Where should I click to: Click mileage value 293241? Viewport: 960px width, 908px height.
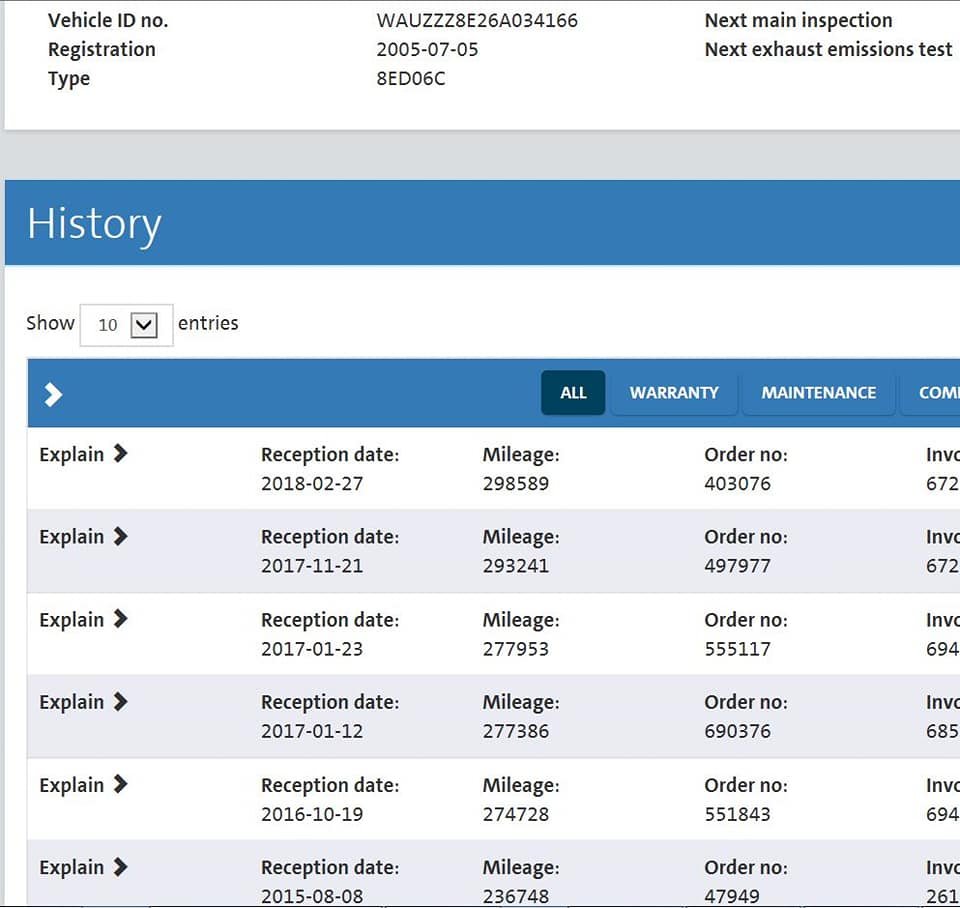[516, 566]
